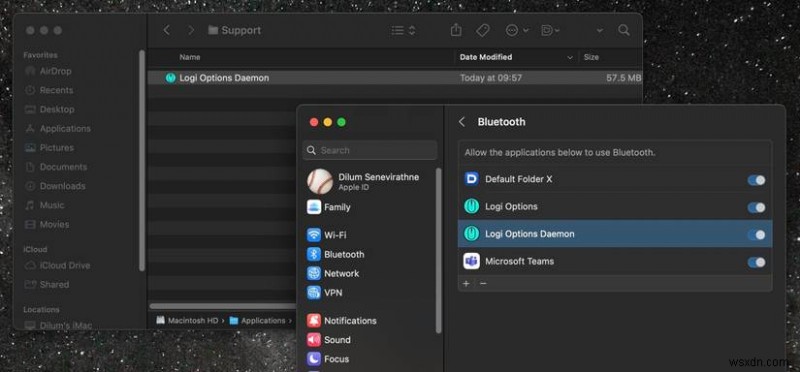Click the System Settings Search field
The width and height of the screenshot is (800, 372).
pyautogui.click(x=370, y=151)
